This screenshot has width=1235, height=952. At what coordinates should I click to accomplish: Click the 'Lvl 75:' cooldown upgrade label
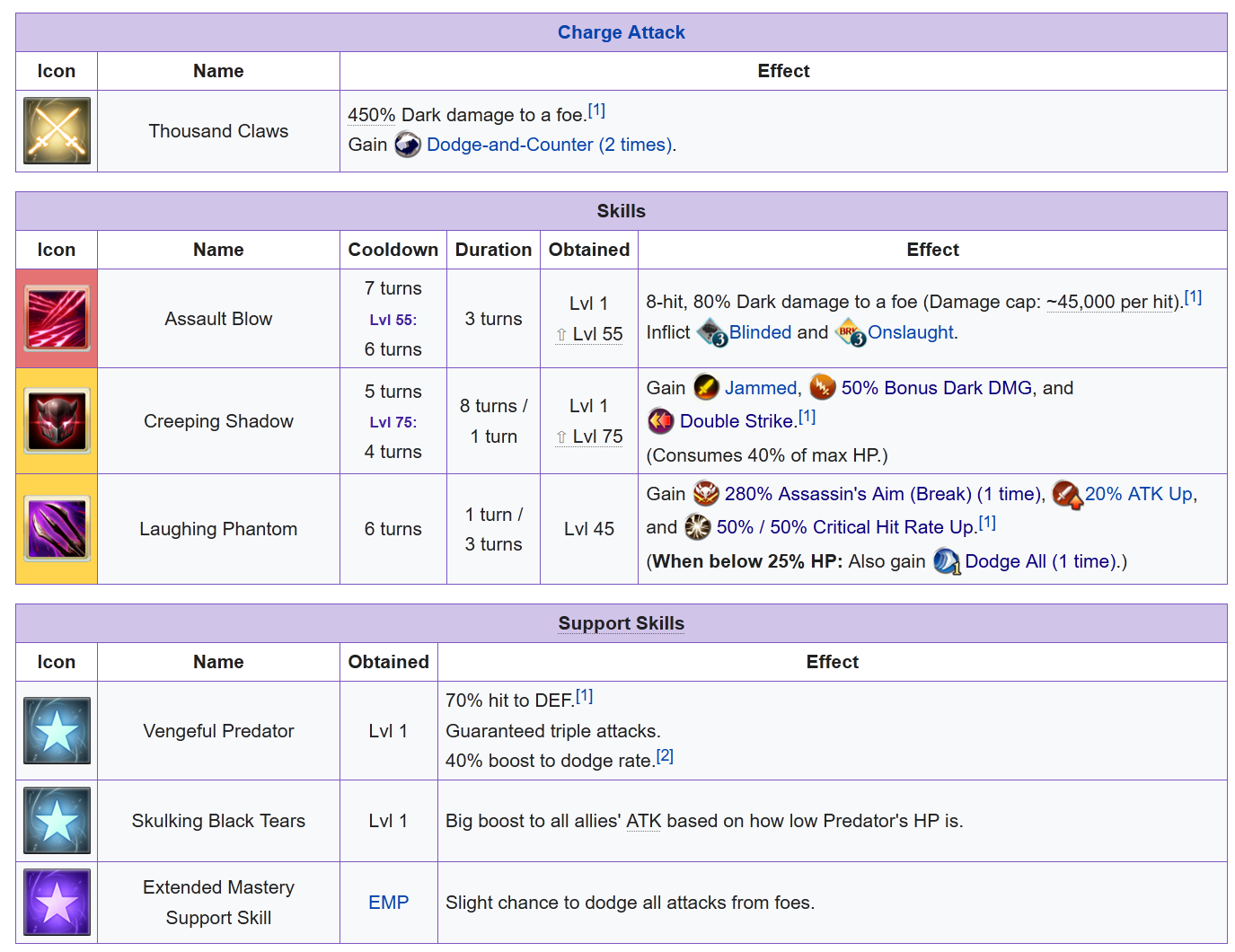[x=393, y=422]
